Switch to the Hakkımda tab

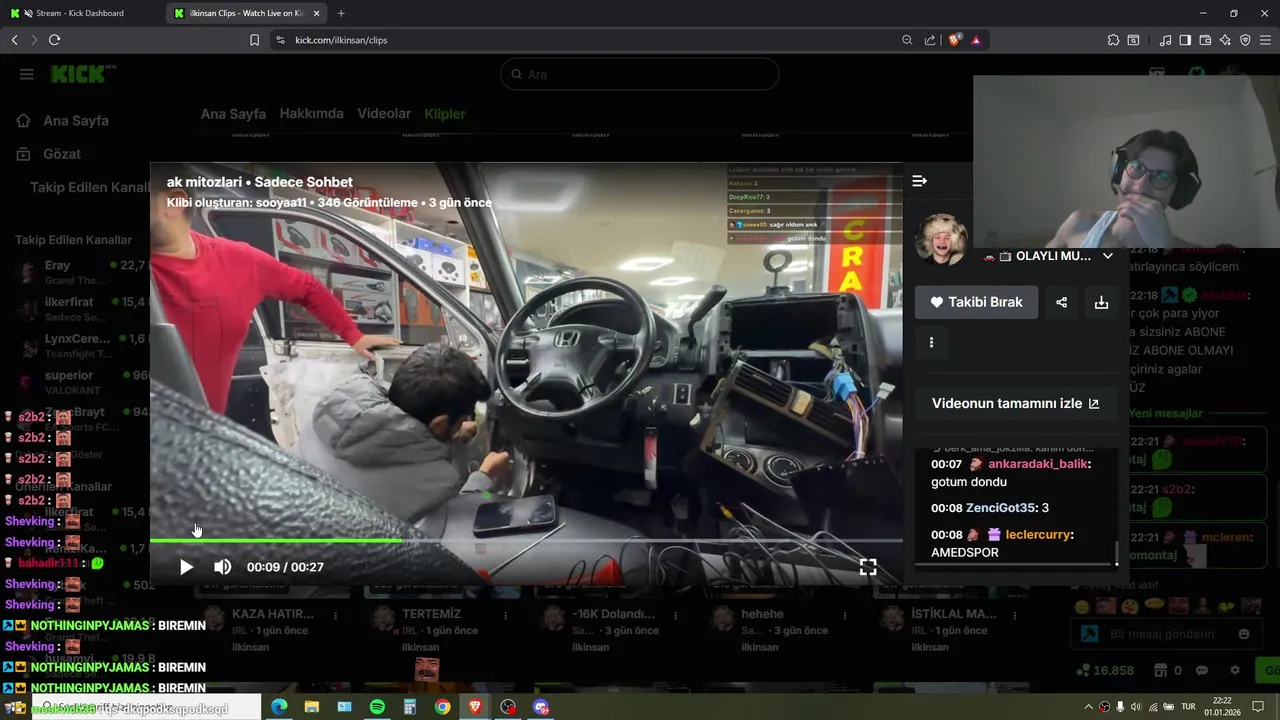pos(311,114)
